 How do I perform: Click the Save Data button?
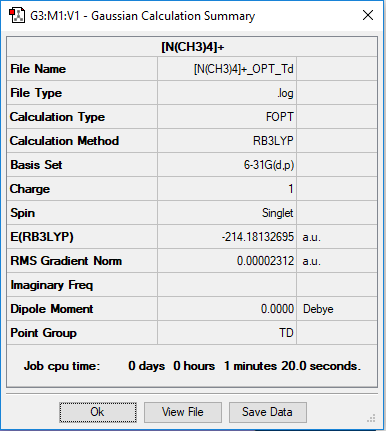tap(267, 412)
